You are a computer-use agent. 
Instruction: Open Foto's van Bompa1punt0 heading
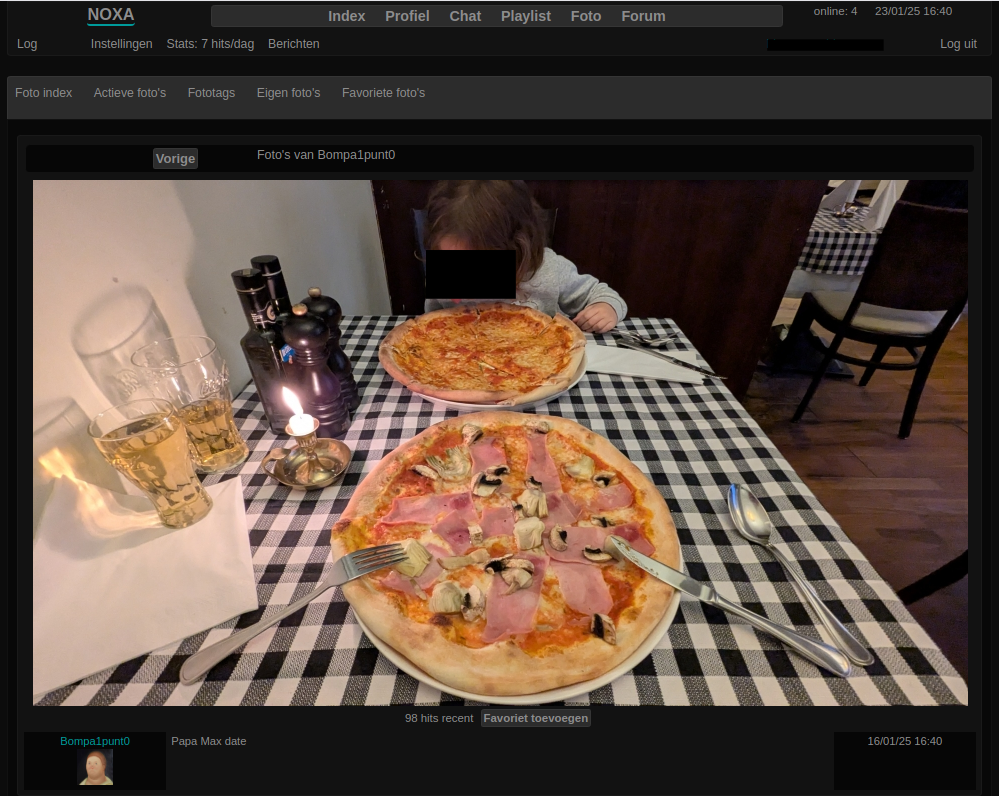pyautogui.click(x=326, y=155)
